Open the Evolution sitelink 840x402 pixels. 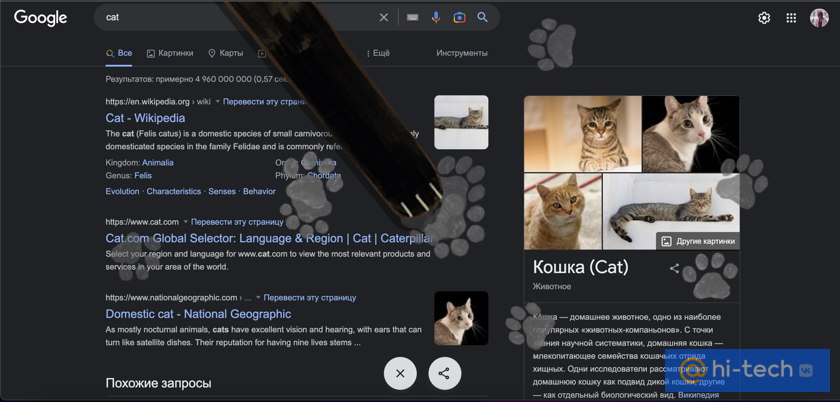(122, 191)
